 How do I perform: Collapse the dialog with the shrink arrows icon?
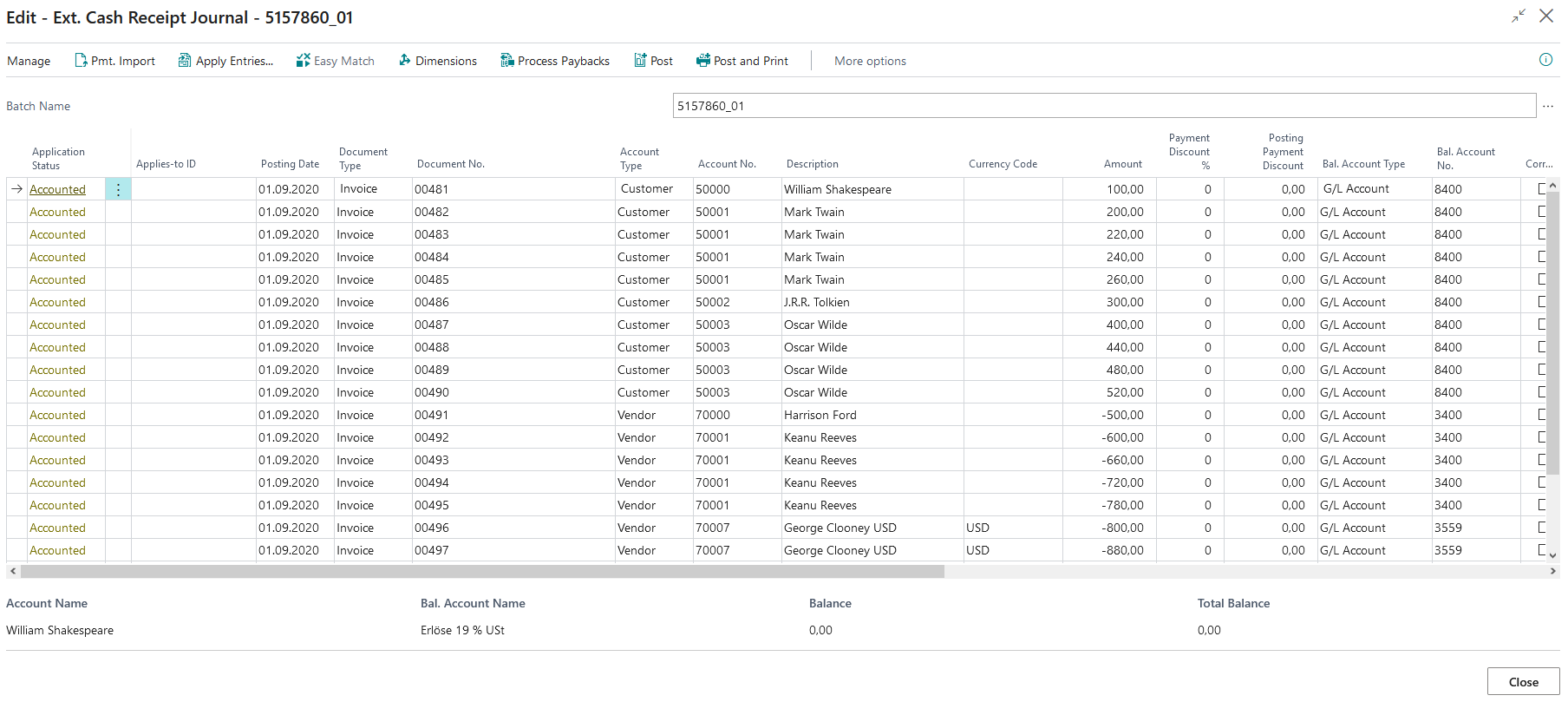pyautogui.click(x=1518, y=16)
